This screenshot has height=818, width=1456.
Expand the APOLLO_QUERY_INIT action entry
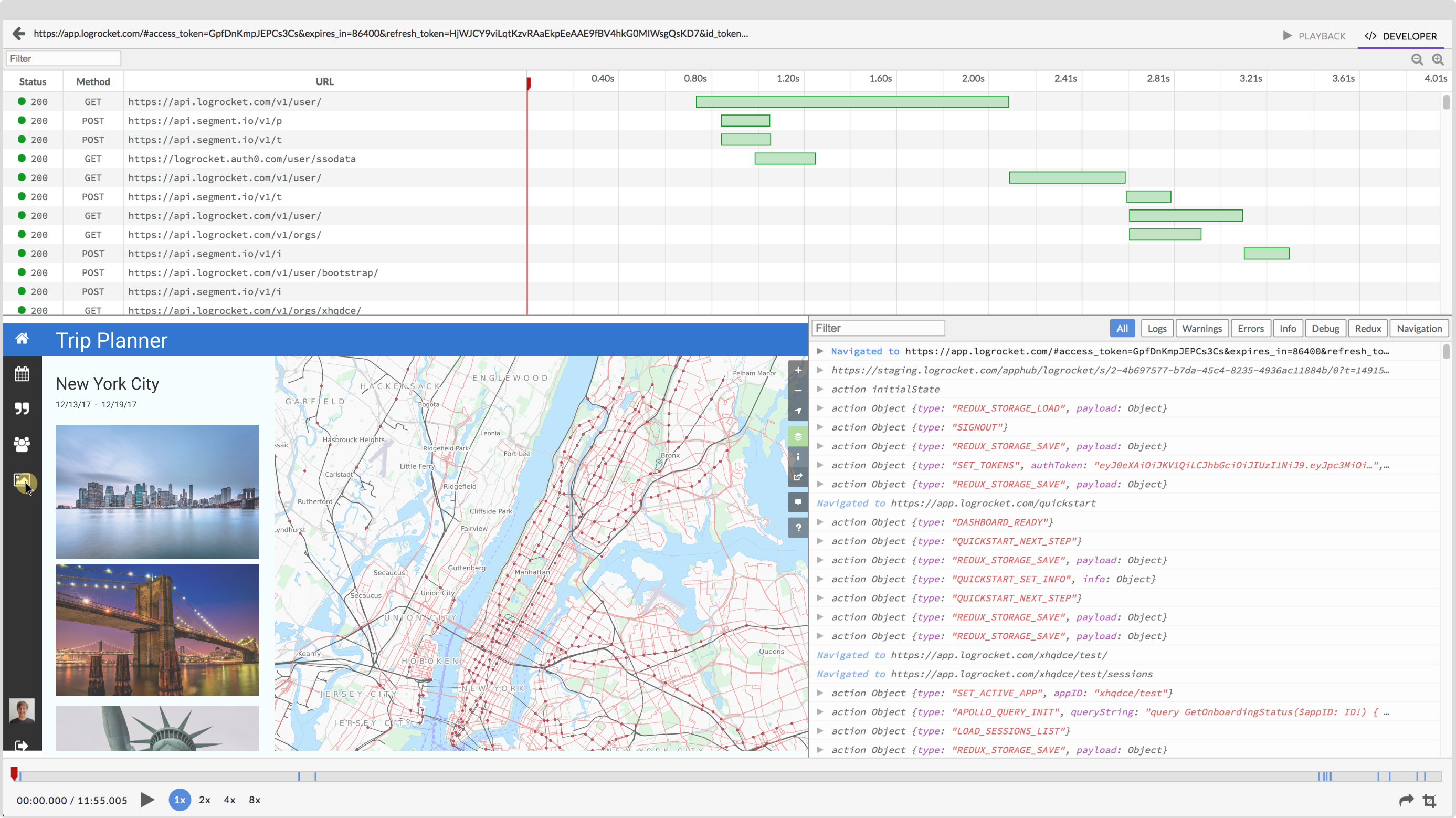pos(820,712)
